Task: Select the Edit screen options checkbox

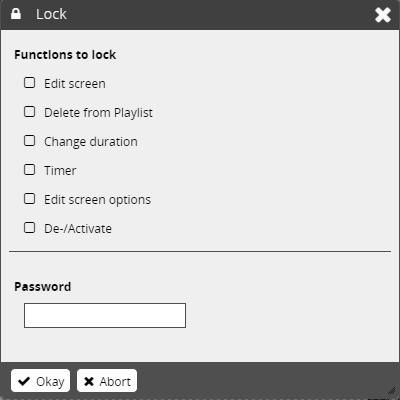Action: (x=29, y=199)
